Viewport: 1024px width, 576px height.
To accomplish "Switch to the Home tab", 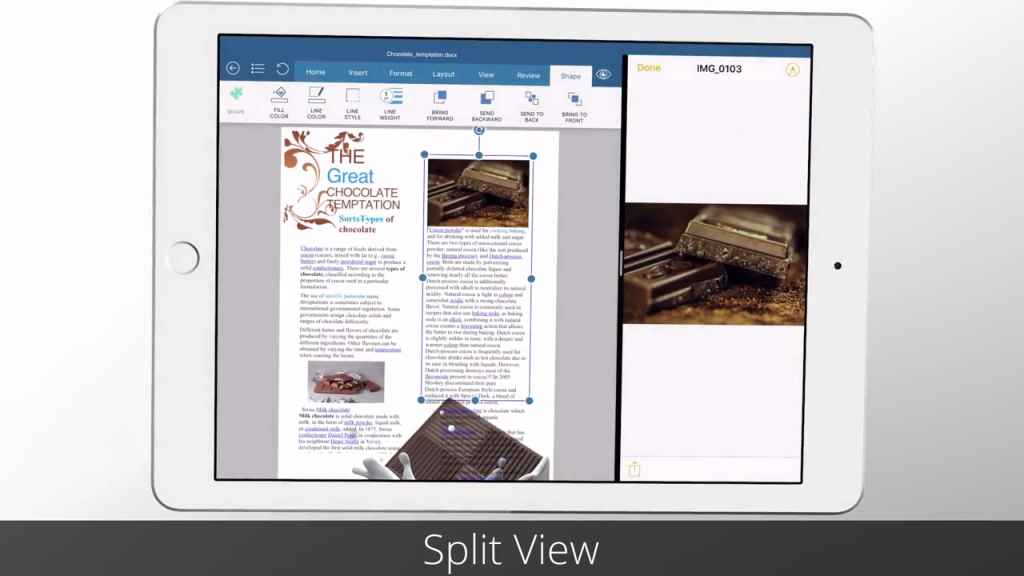I will (315, 72).
